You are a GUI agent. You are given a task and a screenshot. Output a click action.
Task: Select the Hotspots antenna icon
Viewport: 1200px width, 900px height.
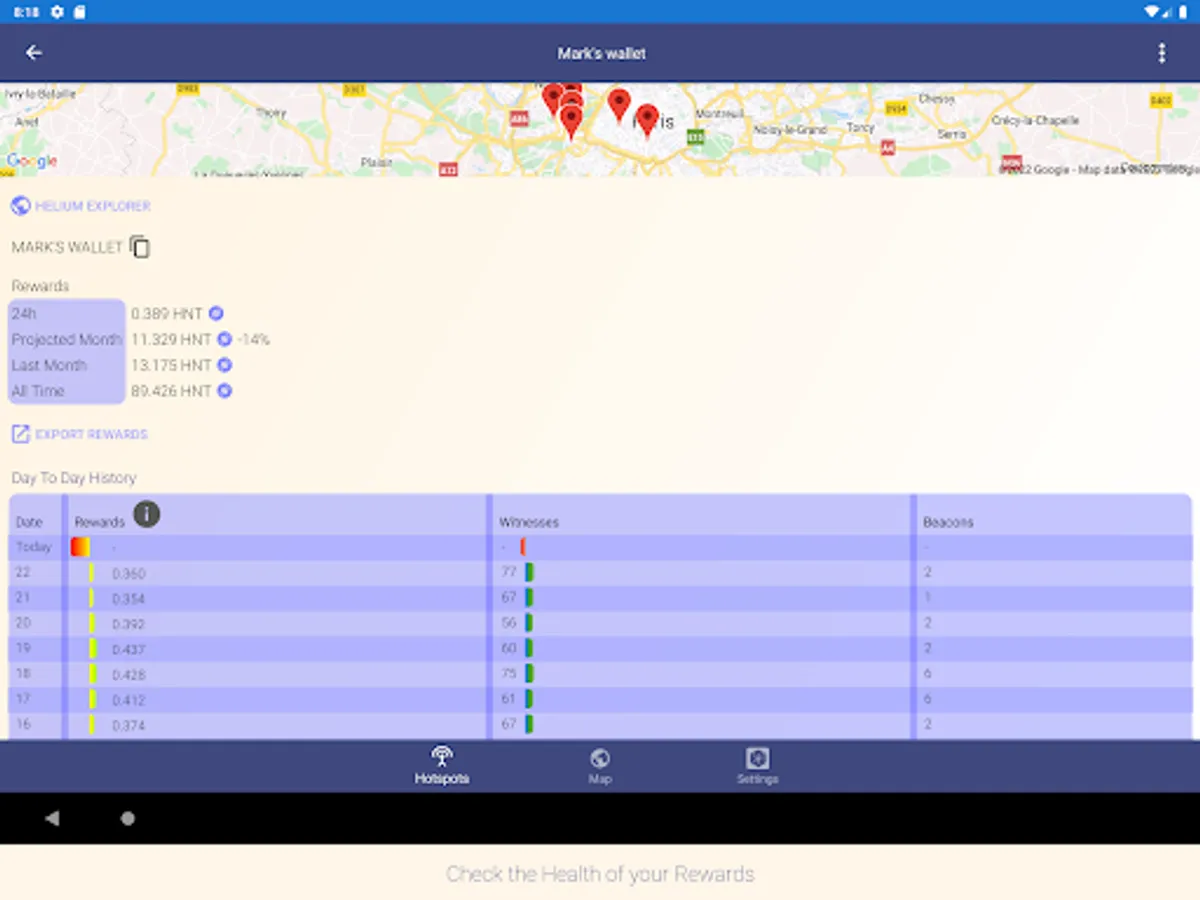coord(442,757)
